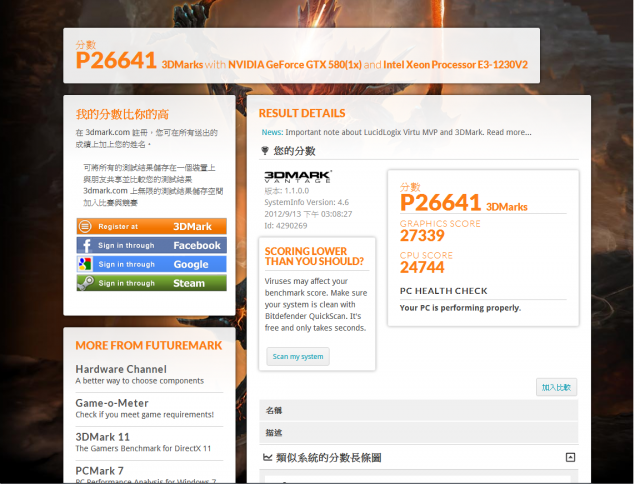Click the CPU score value 24744
Screen dimensions: 640x484
point(422,267)
